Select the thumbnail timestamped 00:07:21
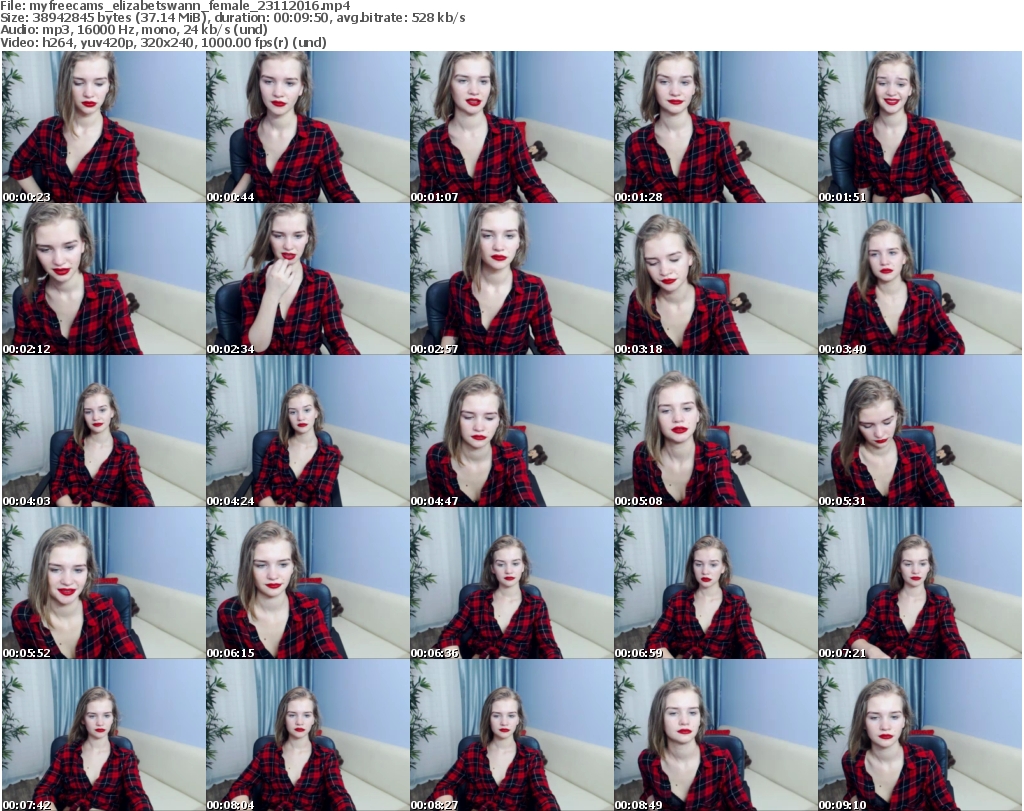 click(920, 583)
